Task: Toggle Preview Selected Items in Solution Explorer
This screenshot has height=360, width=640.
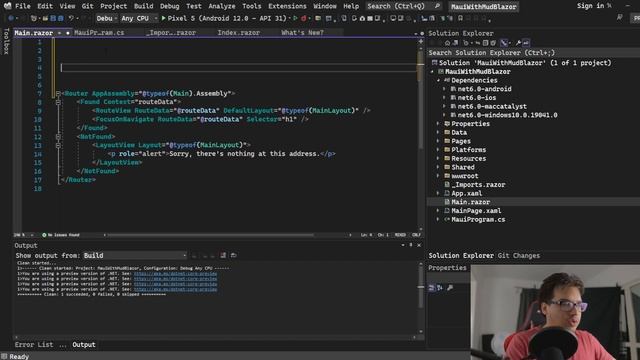Action: click(x=526, y=43)
